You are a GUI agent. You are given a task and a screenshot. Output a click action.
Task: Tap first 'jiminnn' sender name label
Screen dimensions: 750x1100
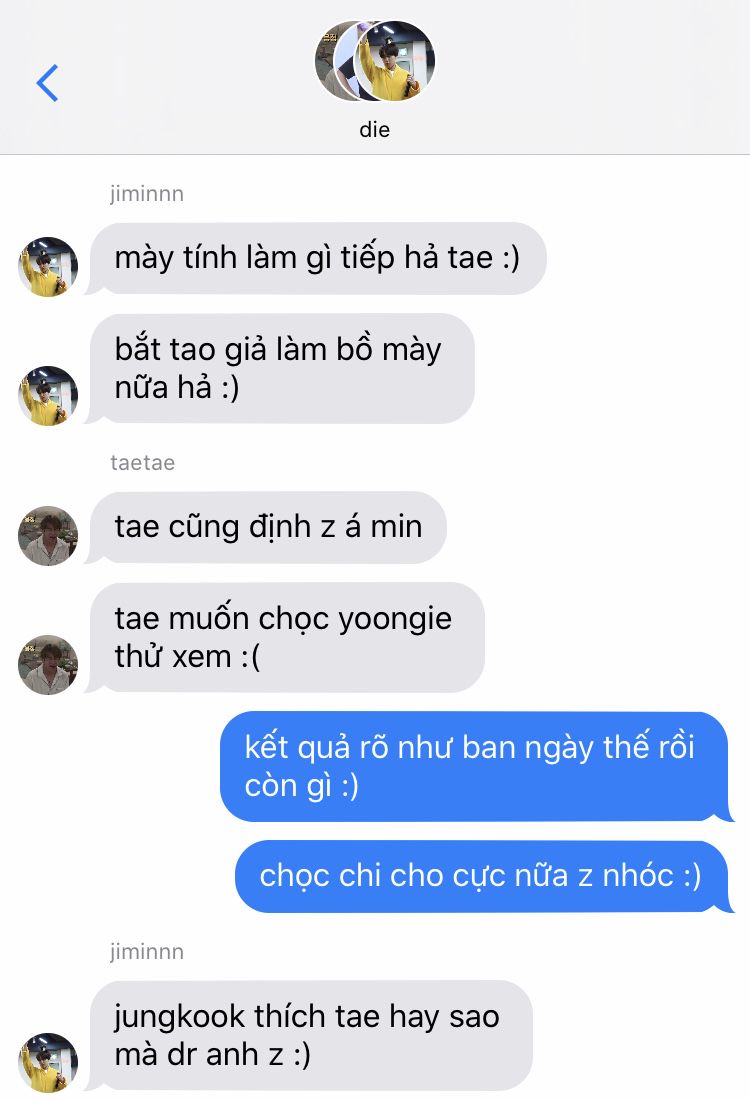(147, 194)
